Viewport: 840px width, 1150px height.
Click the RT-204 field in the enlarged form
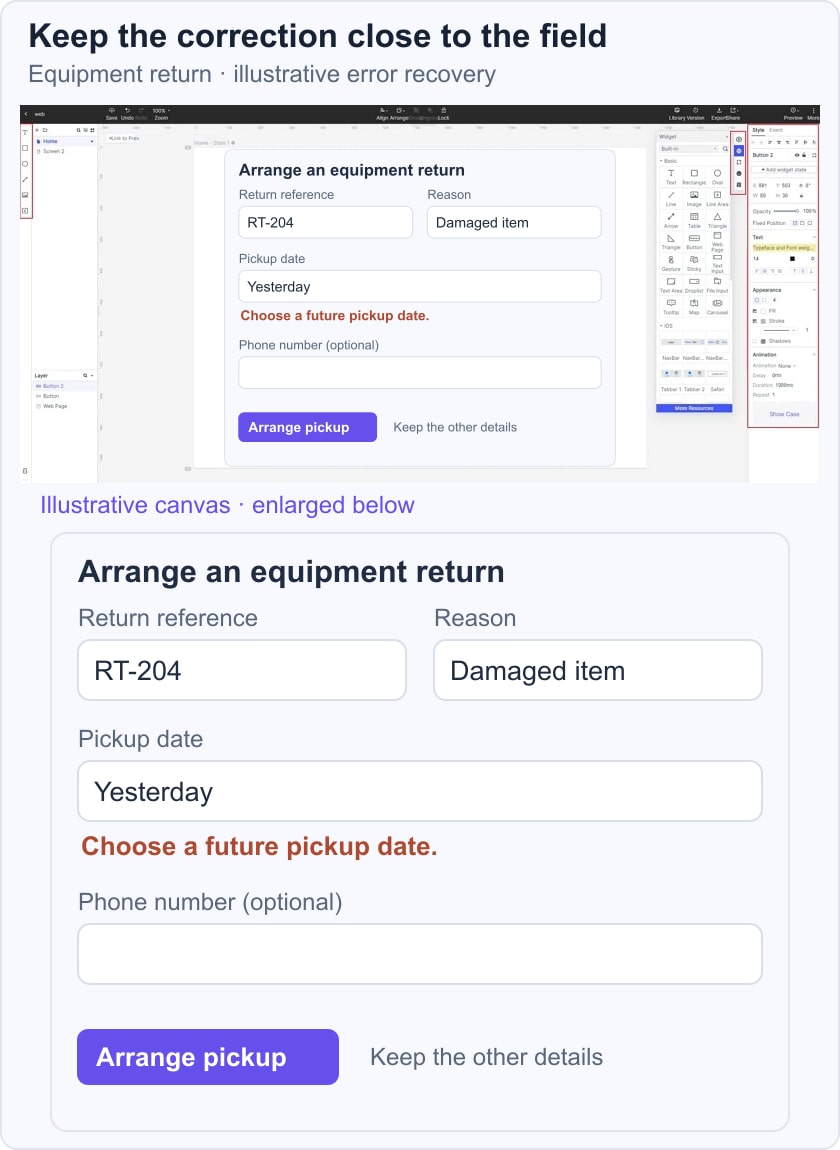click(x=242, y=670)
